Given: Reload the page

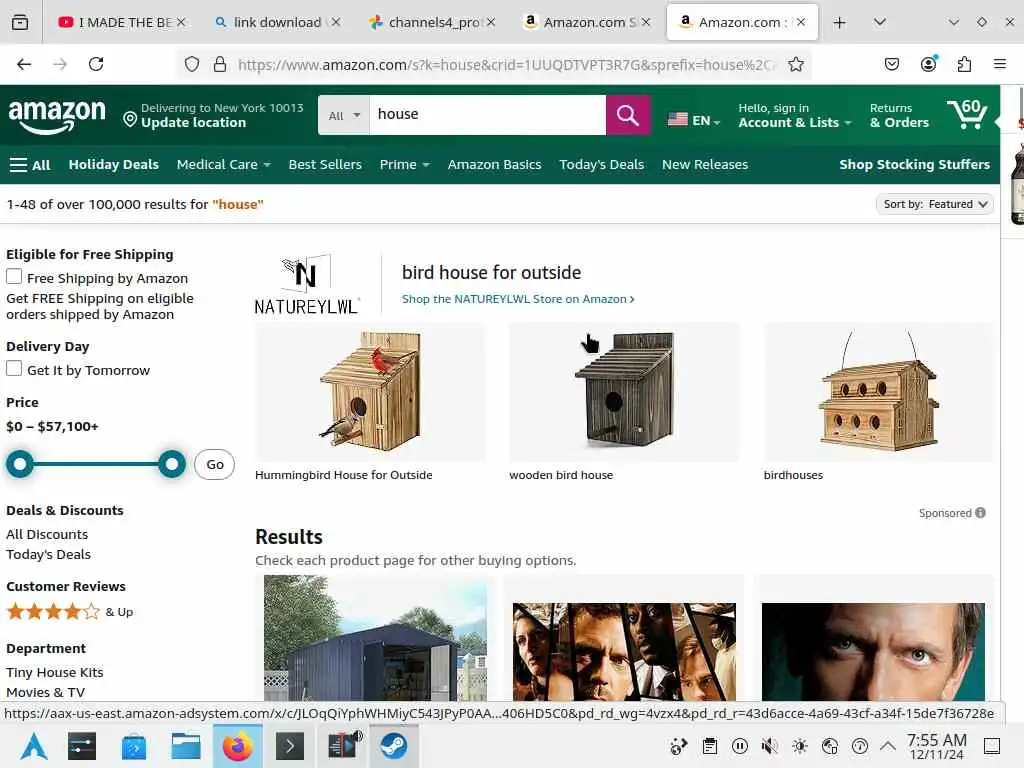Looking at the screenshot, I should coord(96,64).
